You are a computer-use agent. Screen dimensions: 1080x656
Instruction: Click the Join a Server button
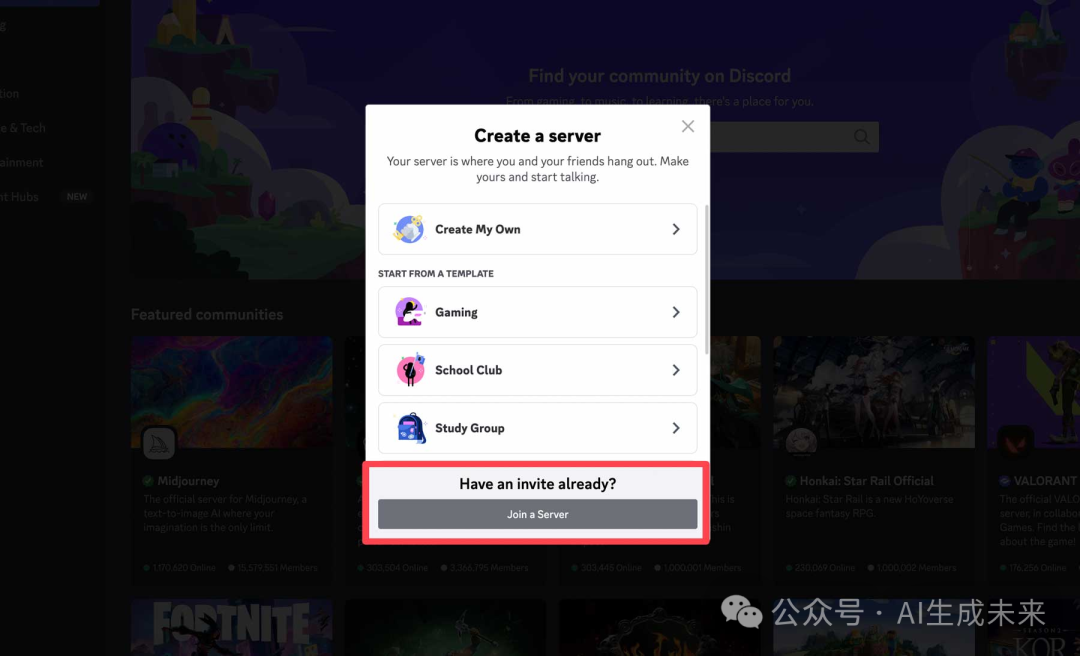537,514
